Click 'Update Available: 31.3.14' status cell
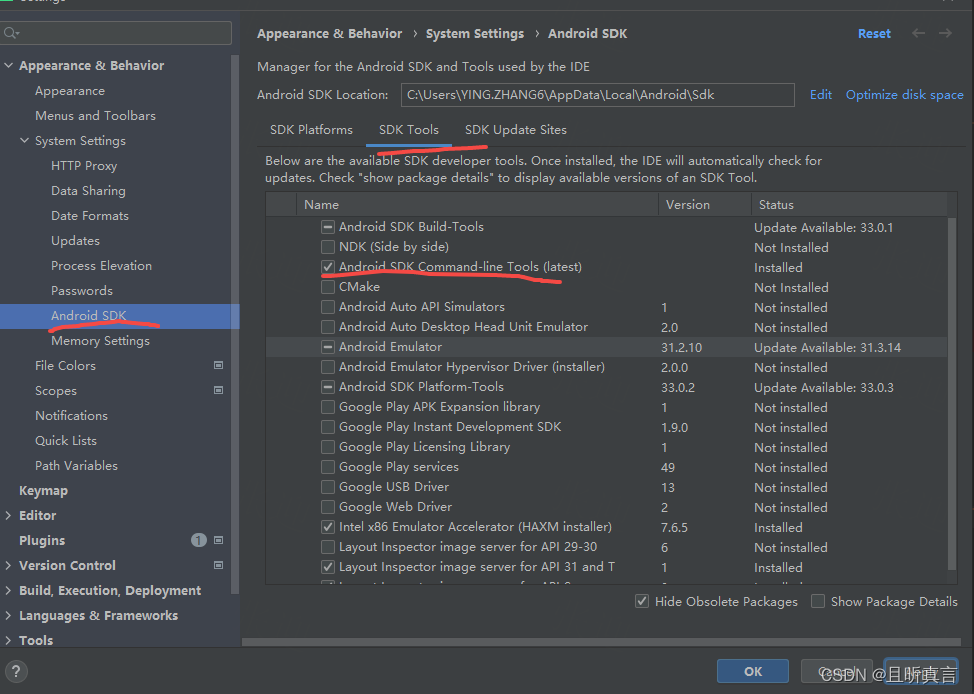 tap(827, 347)
